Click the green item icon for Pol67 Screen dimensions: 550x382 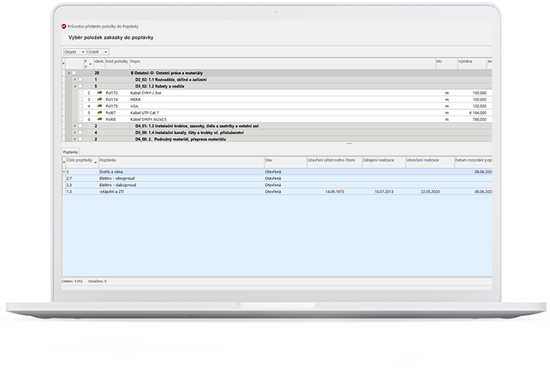pos(100,113)
